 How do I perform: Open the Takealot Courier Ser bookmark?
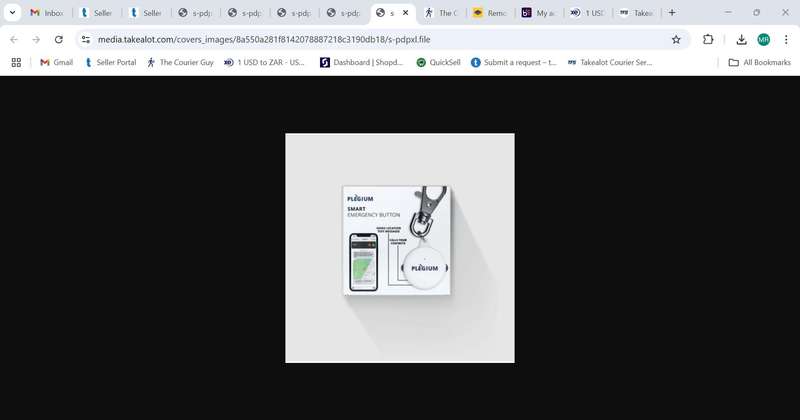[610, 62]
